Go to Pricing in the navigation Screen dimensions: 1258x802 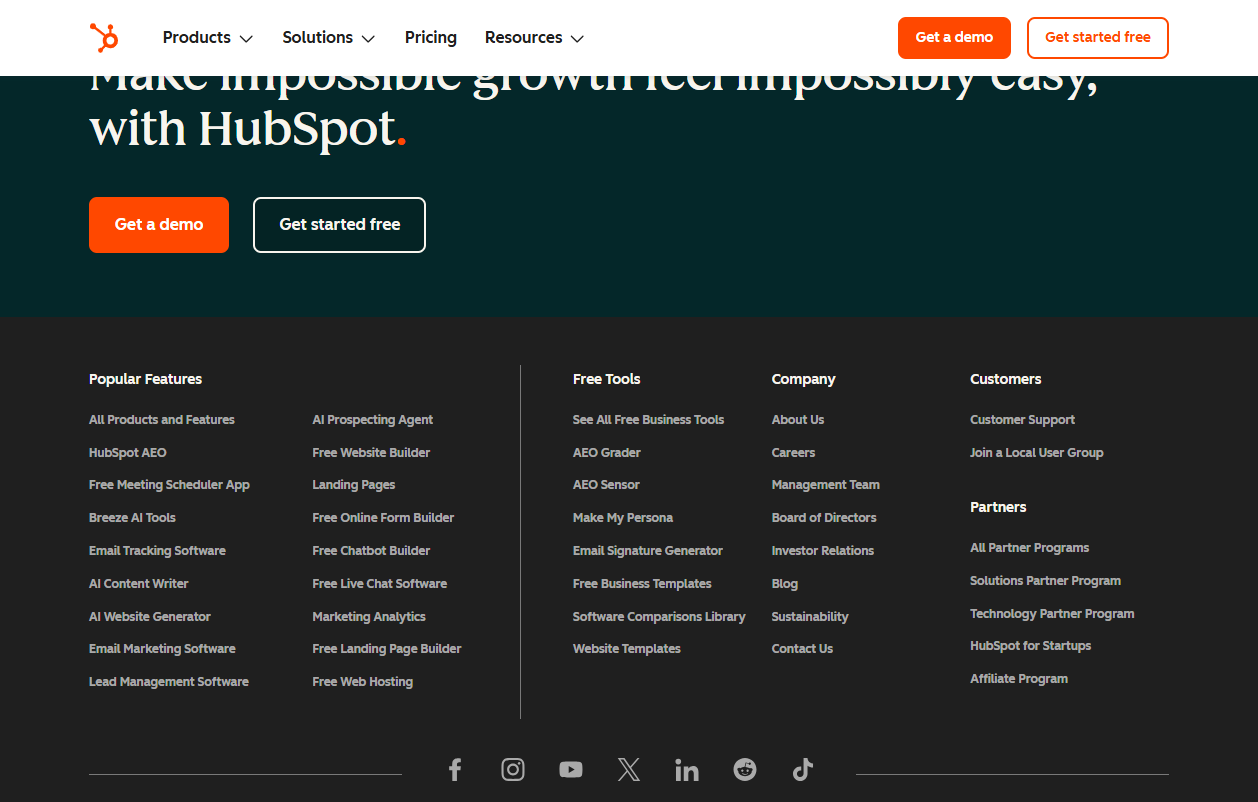click(431, 38)
